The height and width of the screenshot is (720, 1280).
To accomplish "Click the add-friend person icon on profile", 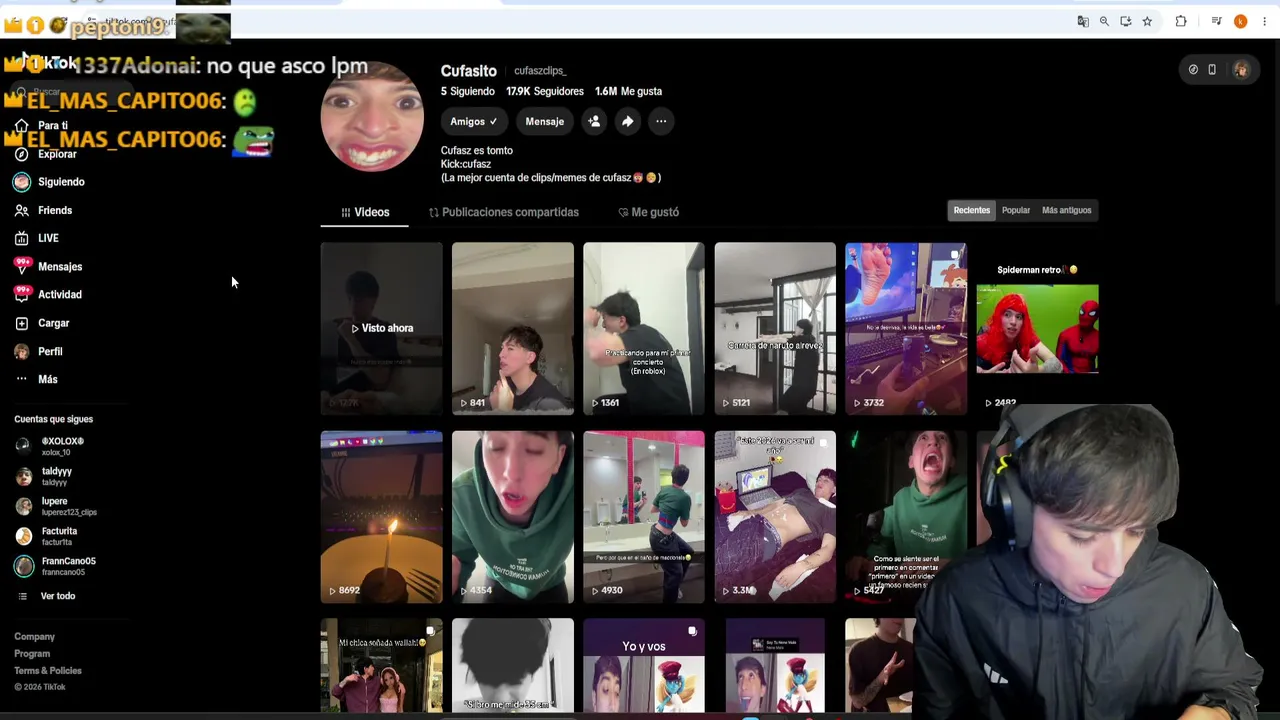I will [x=594, y=121].
